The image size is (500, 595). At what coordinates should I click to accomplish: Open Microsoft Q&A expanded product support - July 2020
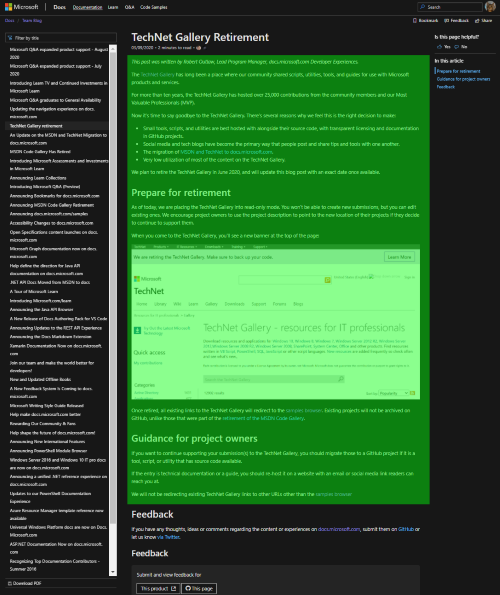click(x=56, y=70)
